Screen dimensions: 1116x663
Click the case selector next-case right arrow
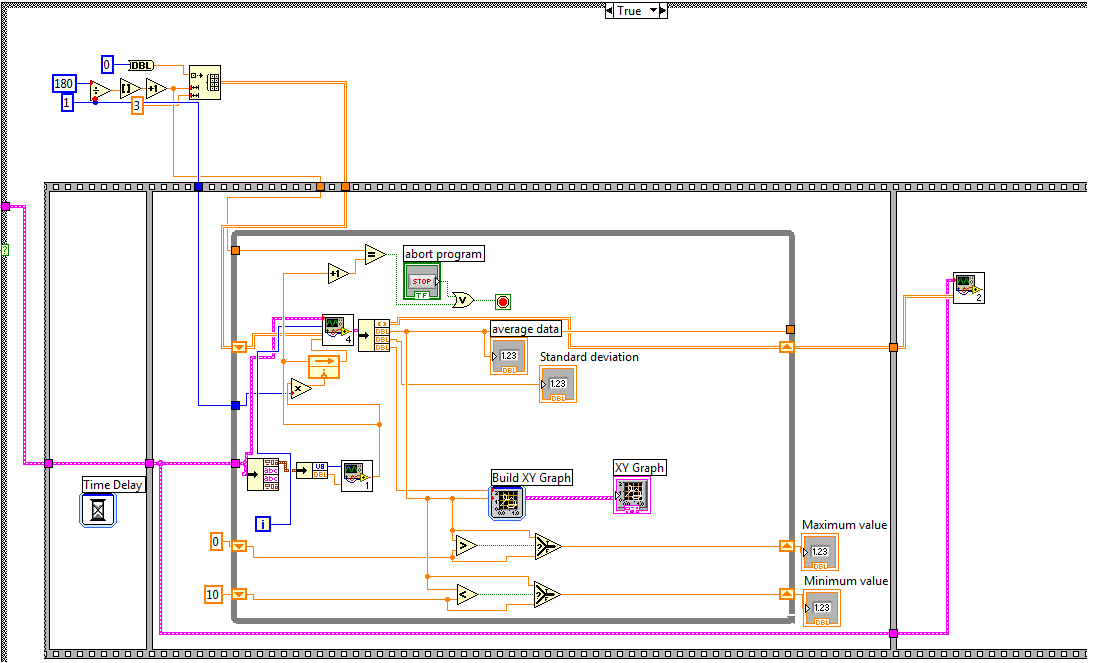point(665,11)
